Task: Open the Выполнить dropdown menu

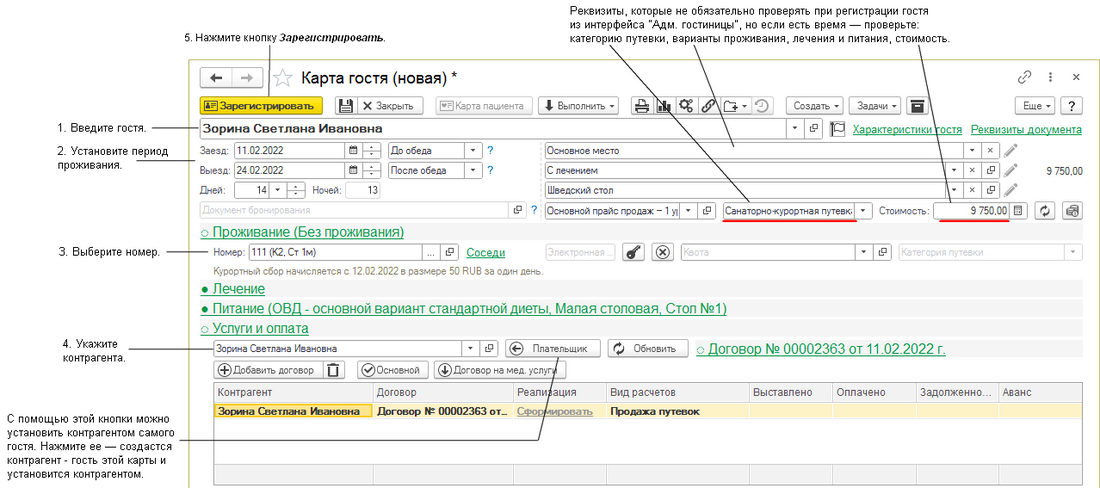Action: tap(579, 105)
